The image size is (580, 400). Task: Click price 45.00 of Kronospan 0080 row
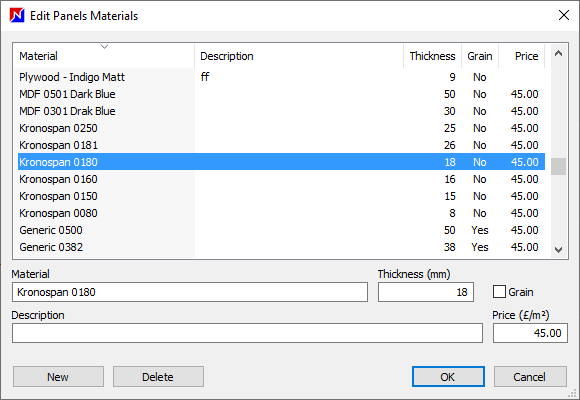point(525,213)
